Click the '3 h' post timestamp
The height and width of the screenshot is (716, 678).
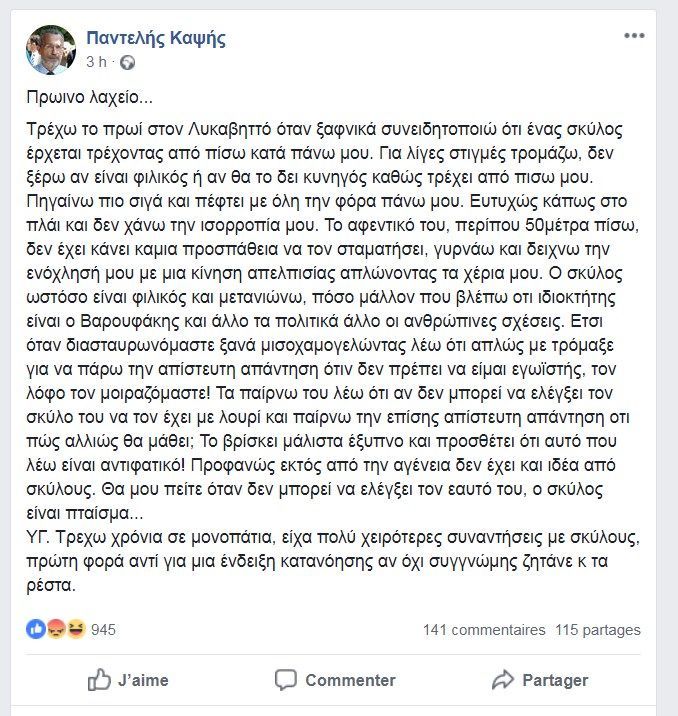tap(96, 61)
